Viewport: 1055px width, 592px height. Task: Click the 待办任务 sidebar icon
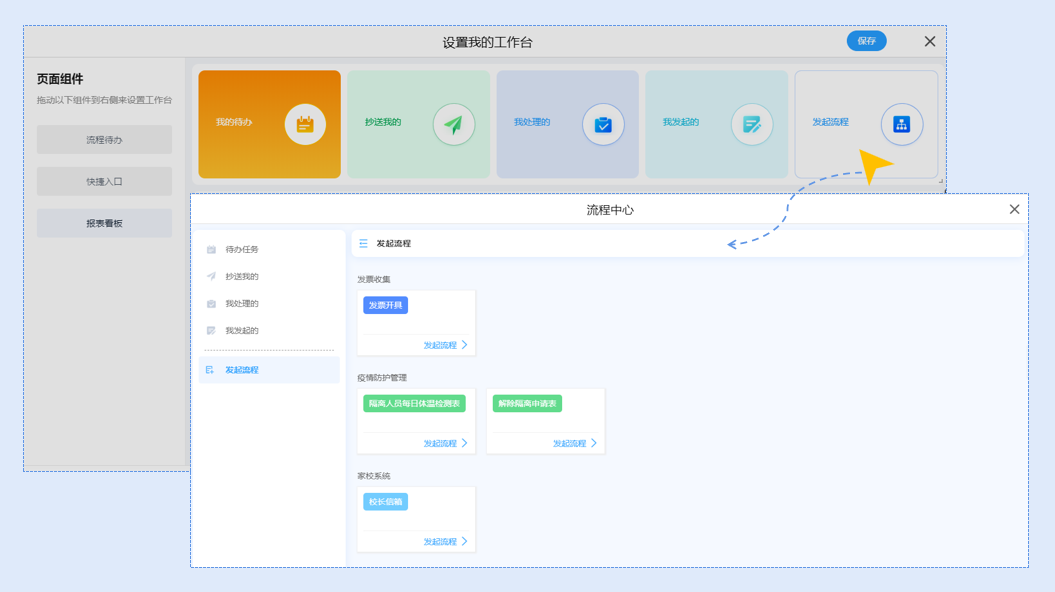pos(211,250)
